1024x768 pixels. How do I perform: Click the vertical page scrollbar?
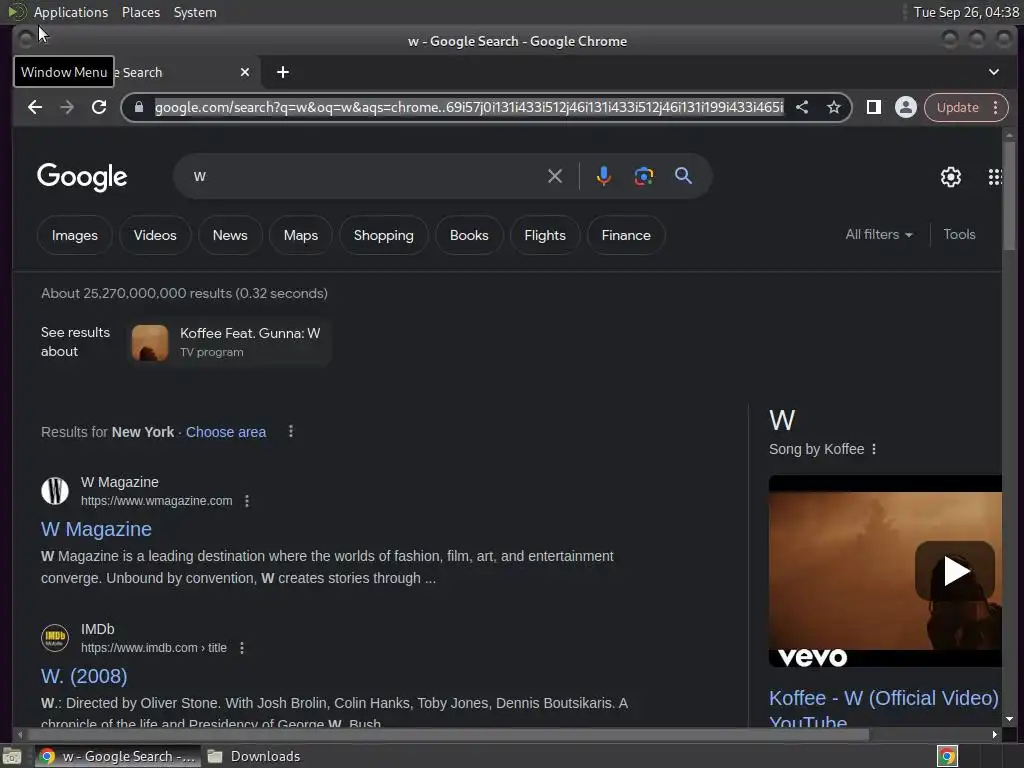pos(1010,196)
